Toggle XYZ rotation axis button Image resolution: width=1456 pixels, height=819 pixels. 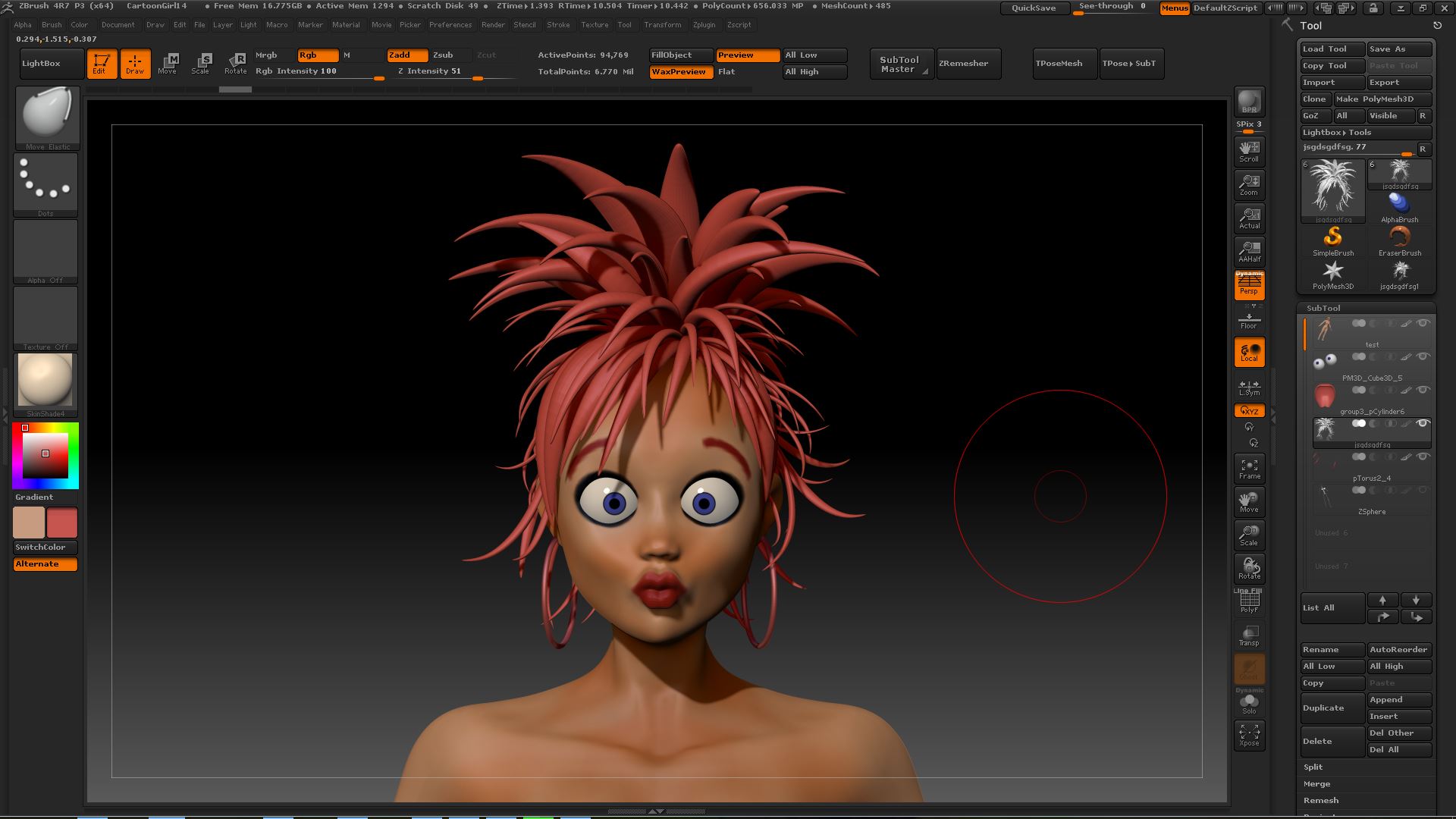coord(1249,411)
